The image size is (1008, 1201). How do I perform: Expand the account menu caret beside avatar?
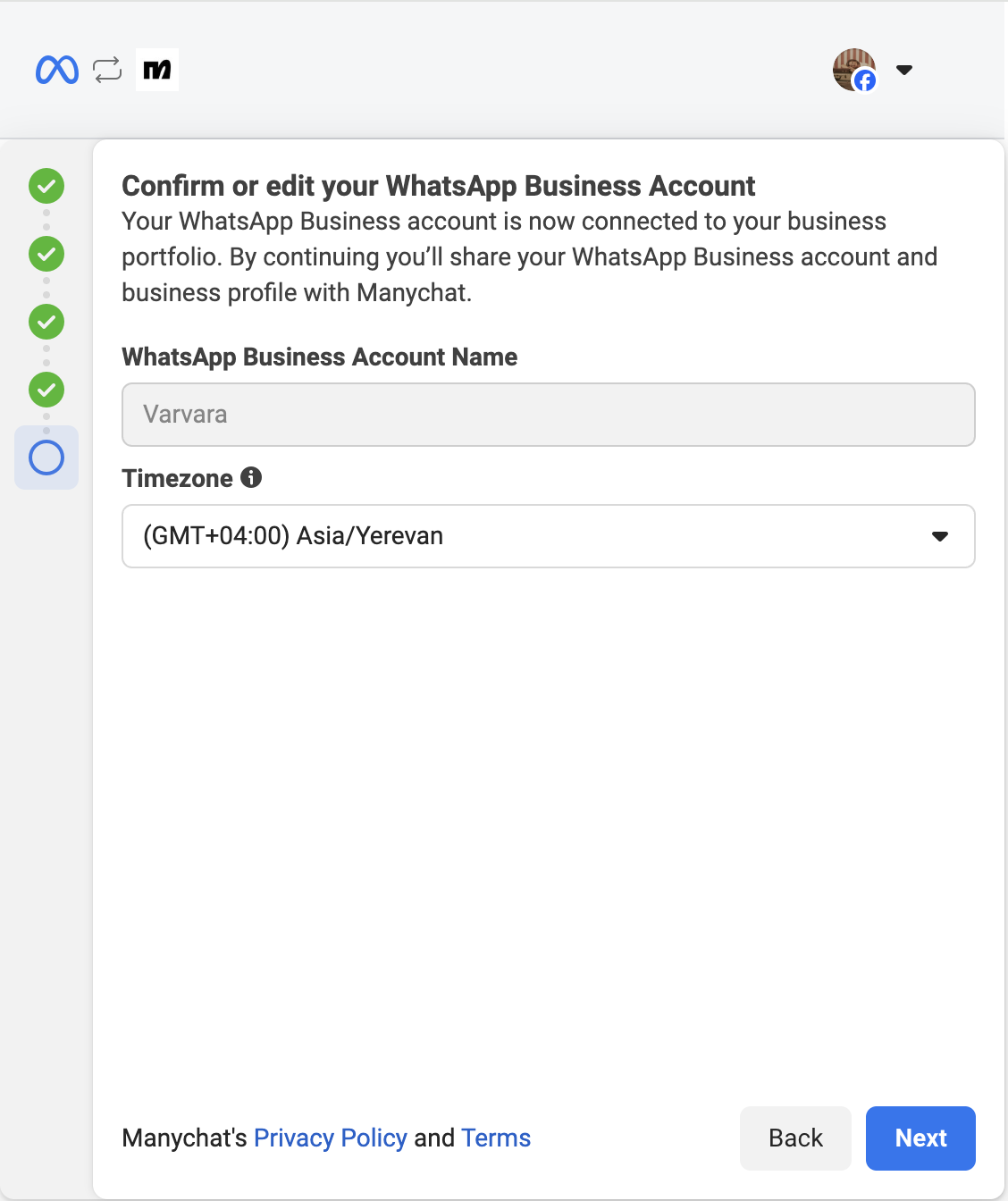[x=904, y=70]
